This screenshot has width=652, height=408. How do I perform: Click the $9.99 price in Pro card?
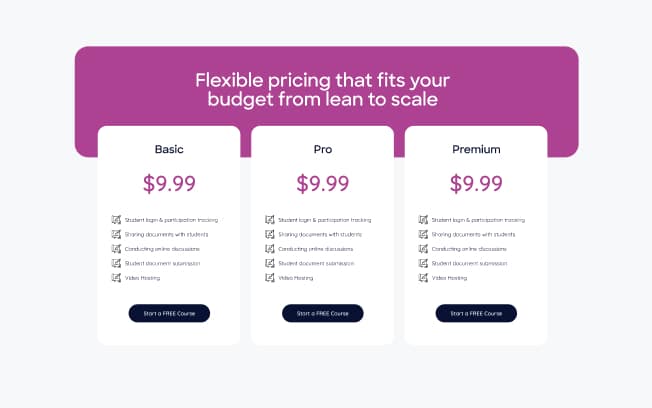coord(323,183)
